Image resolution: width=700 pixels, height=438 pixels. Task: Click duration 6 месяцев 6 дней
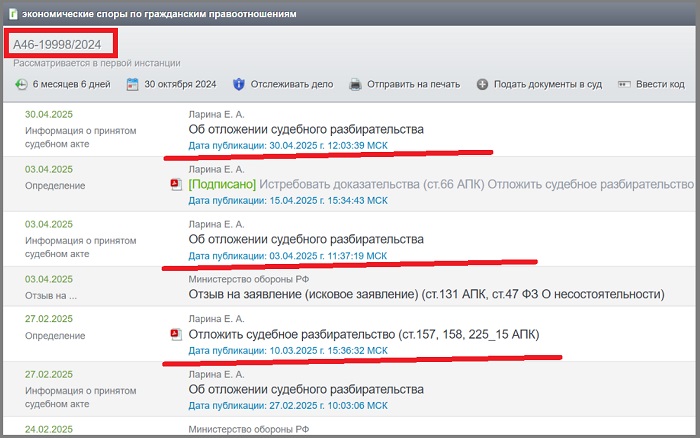point(71,84)
